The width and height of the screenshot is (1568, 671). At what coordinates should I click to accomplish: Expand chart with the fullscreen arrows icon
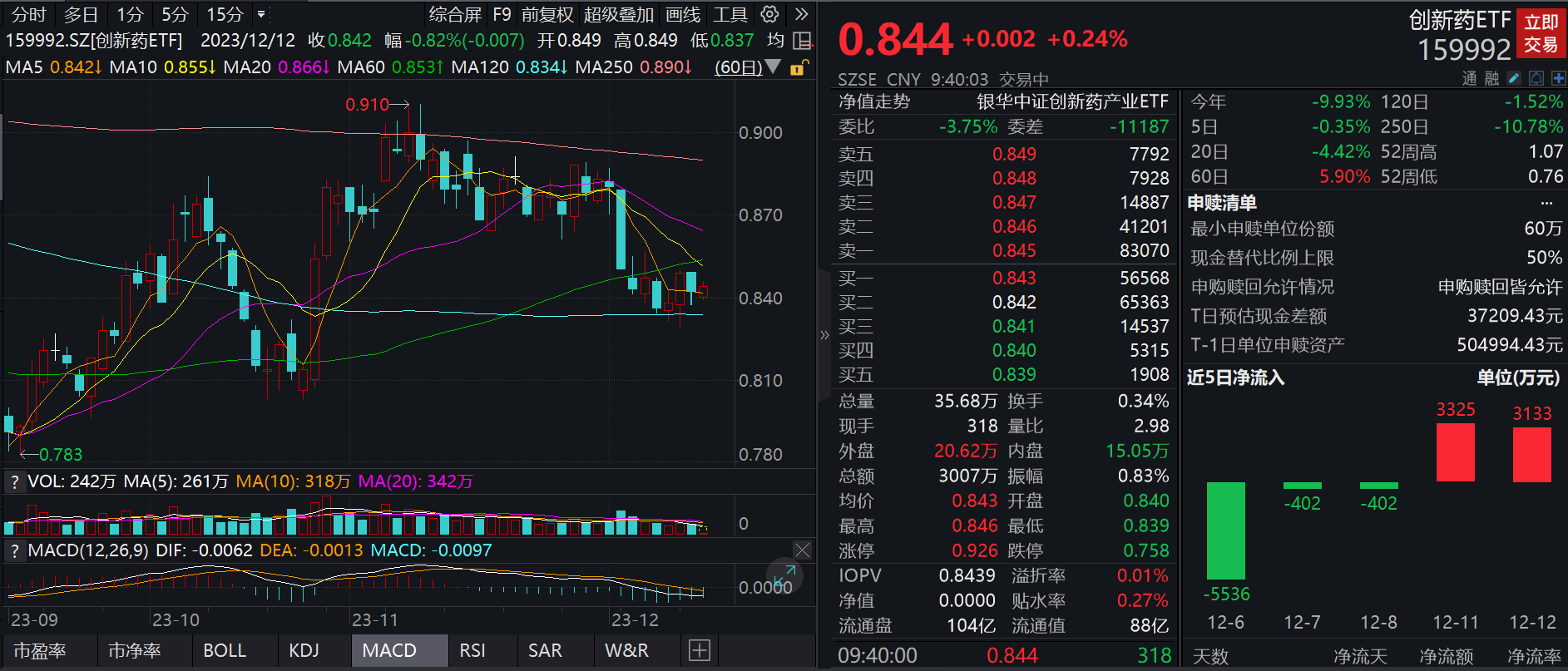[784, 575]
